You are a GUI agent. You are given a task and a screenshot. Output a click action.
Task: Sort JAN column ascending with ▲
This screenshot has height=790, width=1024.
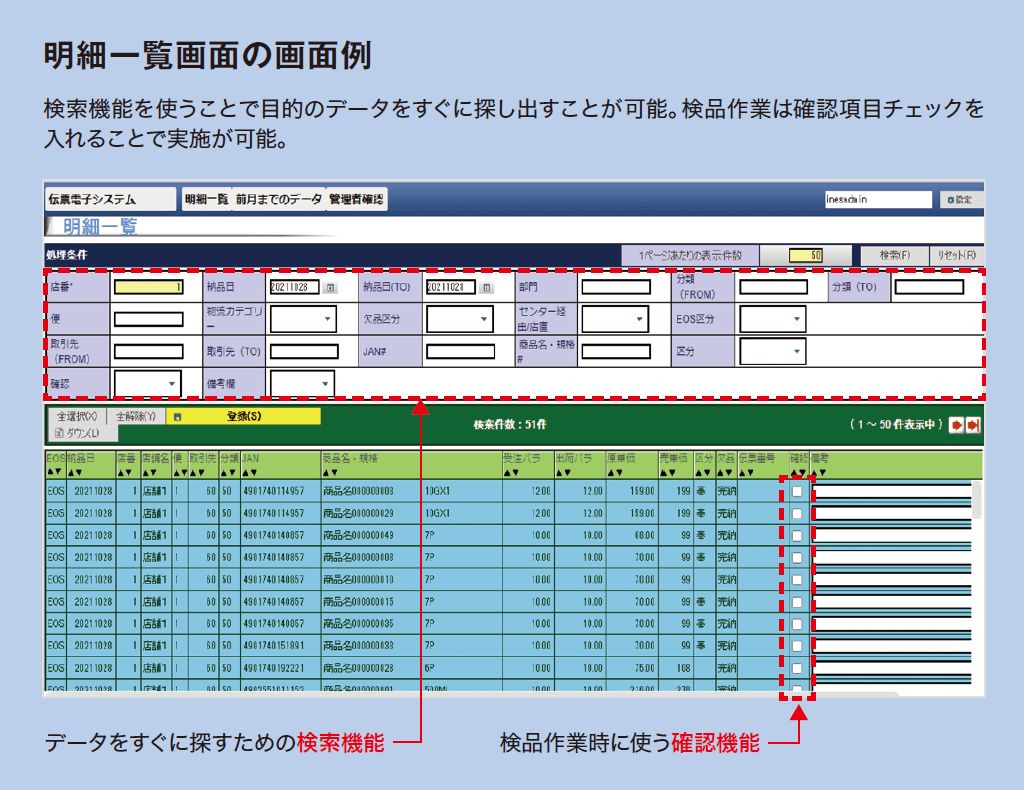pyautogui.click(x=246, y=472)
